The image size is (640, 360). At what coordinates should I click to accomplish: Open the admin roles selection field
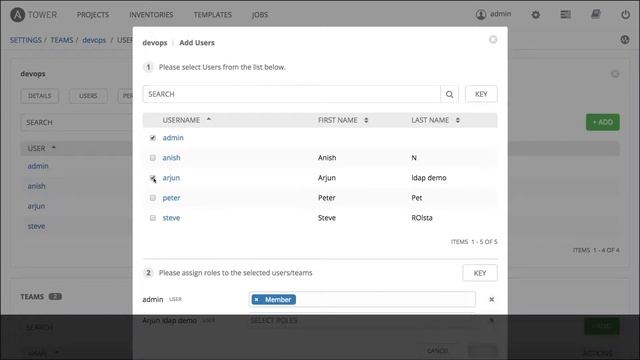[x=362, y=300]
